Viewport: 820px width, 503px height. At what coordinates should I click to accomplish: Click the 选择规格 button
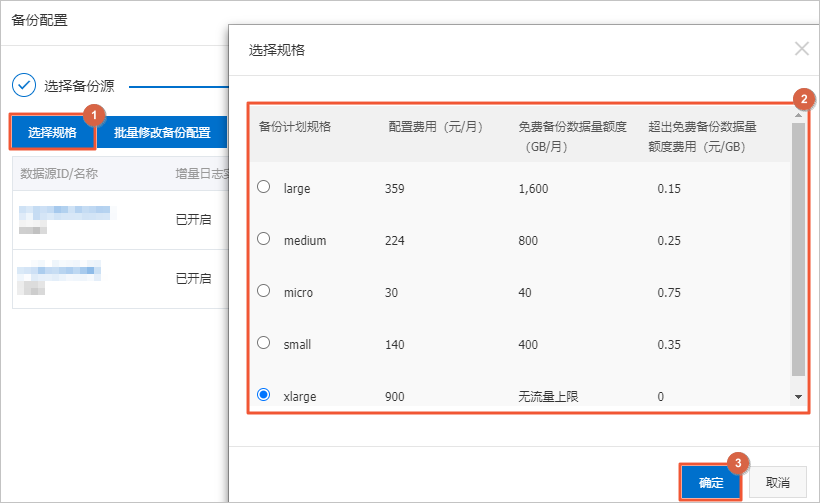[52, 132]
